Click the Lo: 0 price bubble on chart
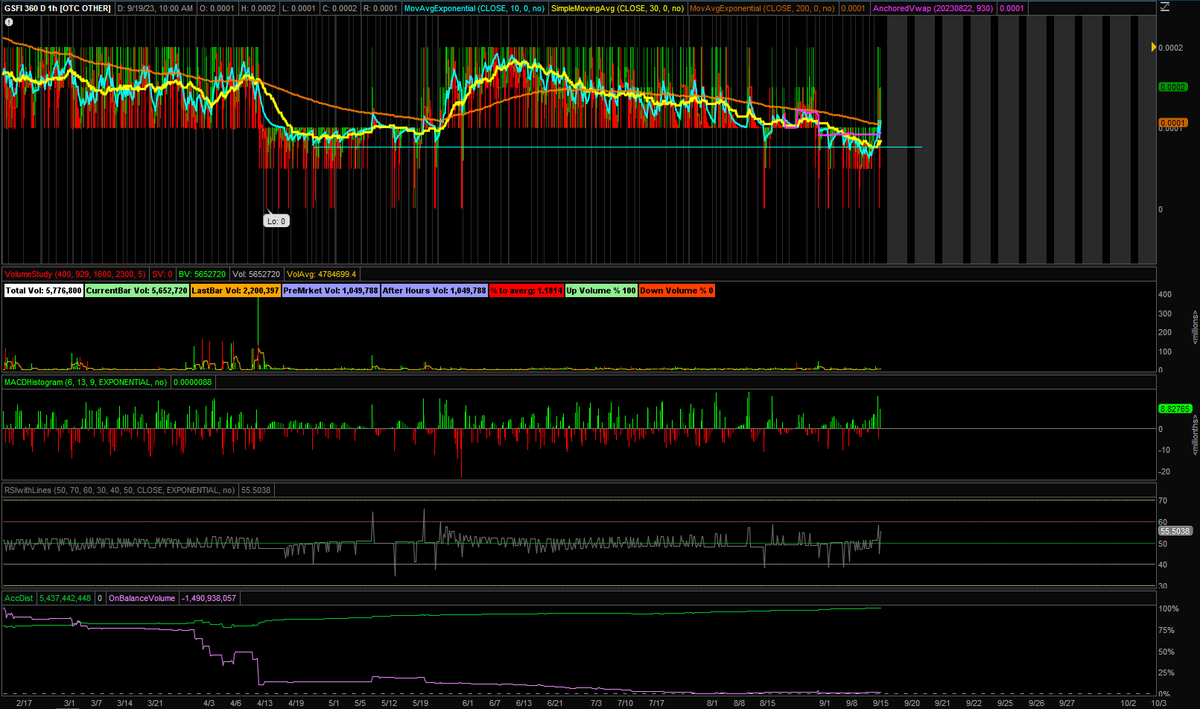1200x709 pixels. click(276, 220)
